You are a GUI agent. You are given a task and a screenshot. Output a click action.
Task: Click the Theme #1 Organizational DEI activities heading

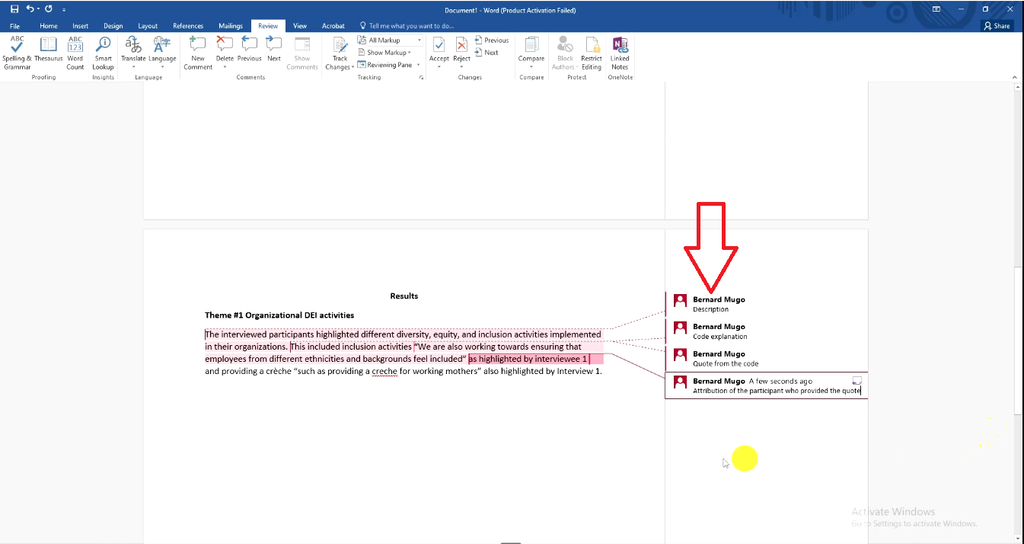tap(280, 315)
